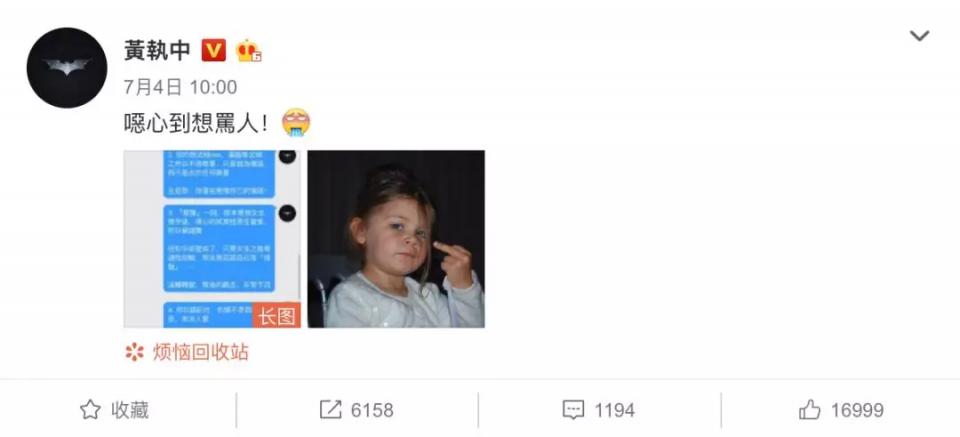Screen dimensions: 960x437
Task: Click the star favorite icon
Action: tap(90, 409)
